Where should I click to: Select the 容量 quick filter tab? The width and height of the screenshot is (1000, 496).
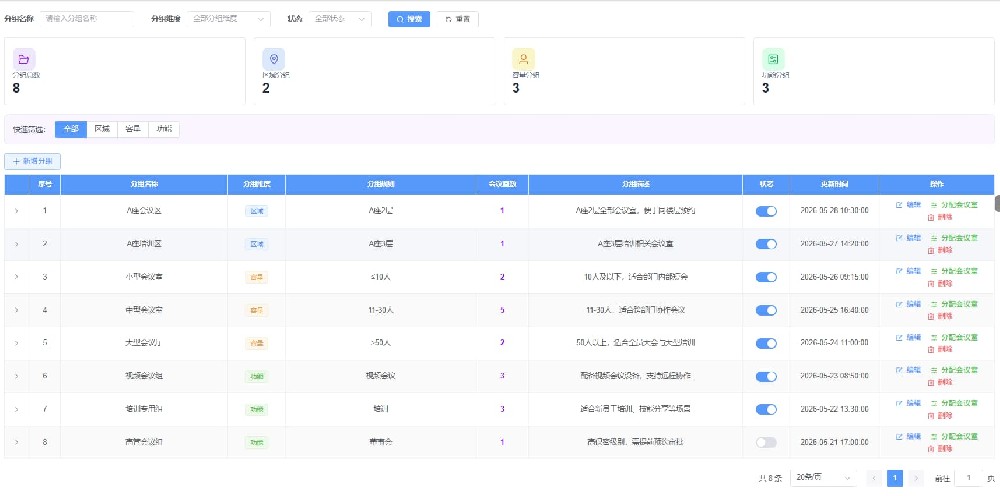(x=133, y=129)
